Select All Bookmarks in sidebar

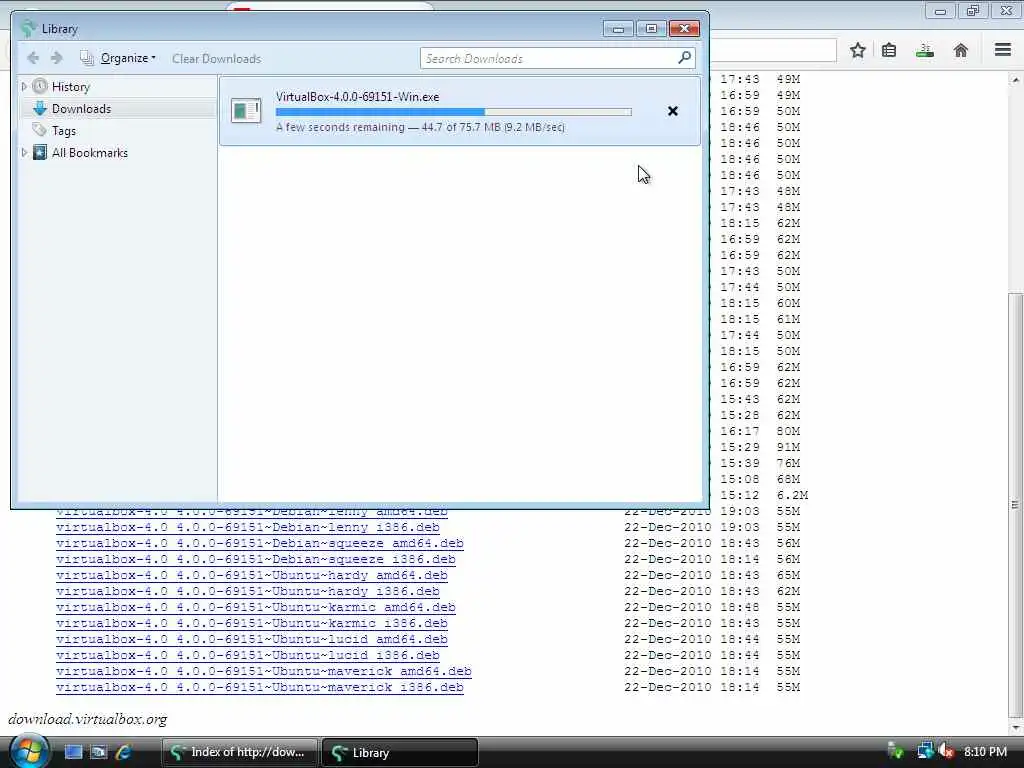89,153
